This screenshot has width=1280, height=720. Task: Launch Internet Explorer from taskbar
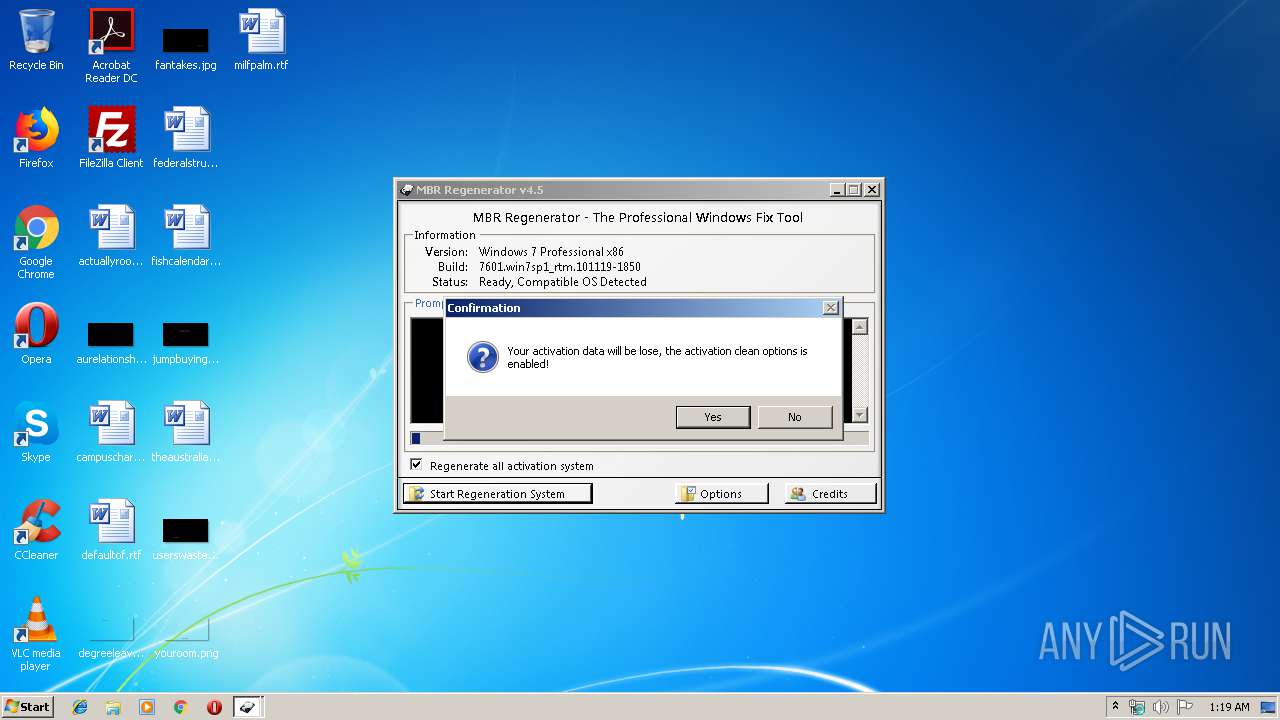tap(80, 706)
